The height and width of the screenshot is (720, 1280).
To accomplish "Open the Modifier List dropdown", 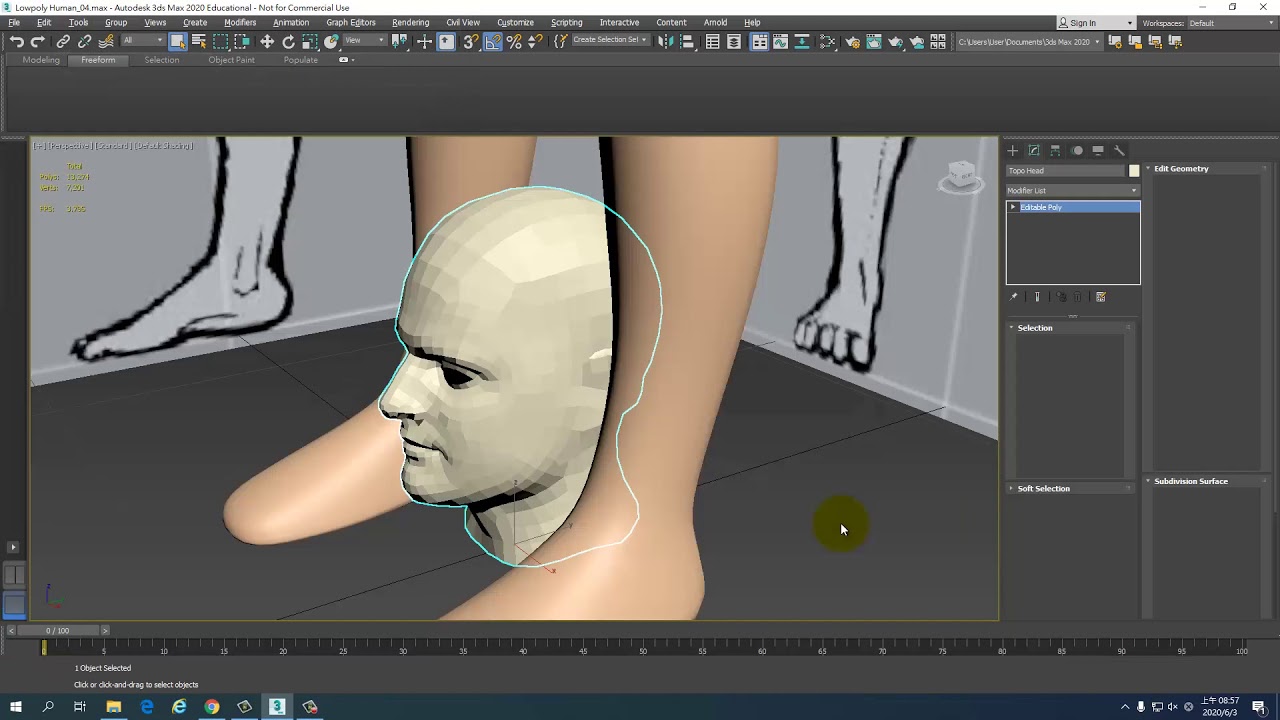I will (x=1072, y=190).
